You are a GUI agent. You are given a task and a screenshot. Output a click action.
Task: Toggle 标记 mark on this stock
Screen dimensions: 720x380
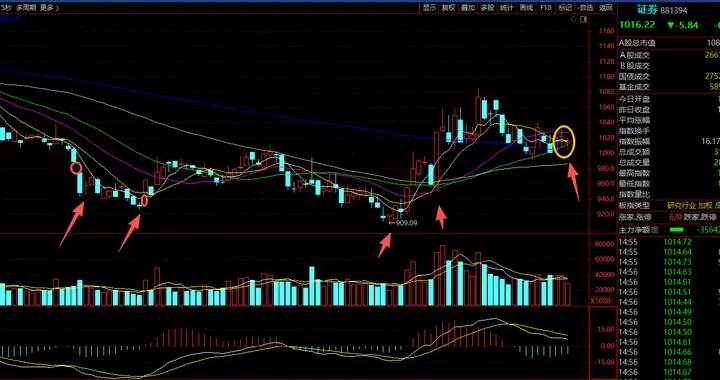[565, 8]
